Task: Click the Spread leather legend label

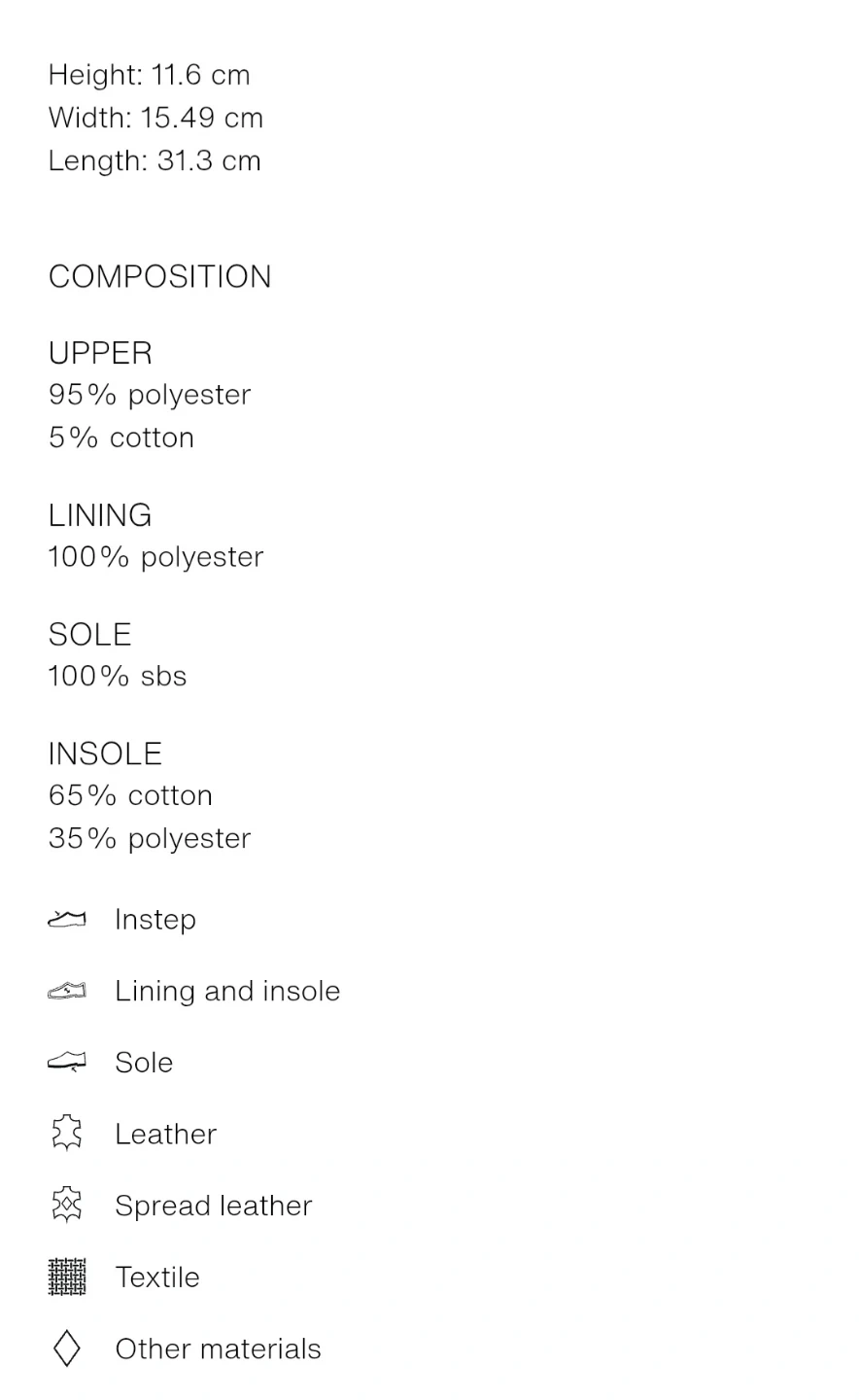Action: [214, 1206]
